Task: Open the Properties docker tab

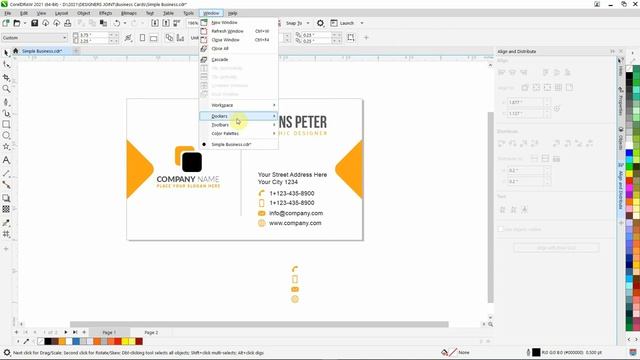Action: pyautogui.click(x=621, y=101)
